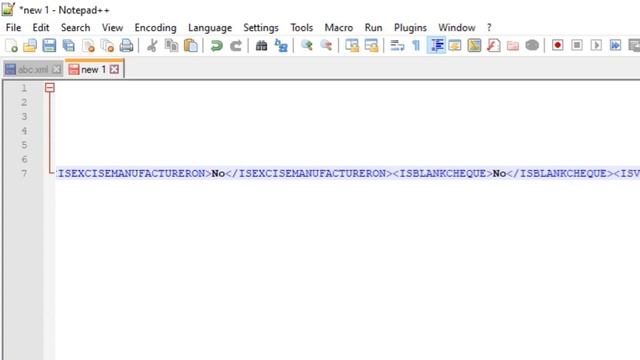Viewport: 640px width, 360px height.
Task: Click the Replace toolbar icon
Action: coord(281,45)
